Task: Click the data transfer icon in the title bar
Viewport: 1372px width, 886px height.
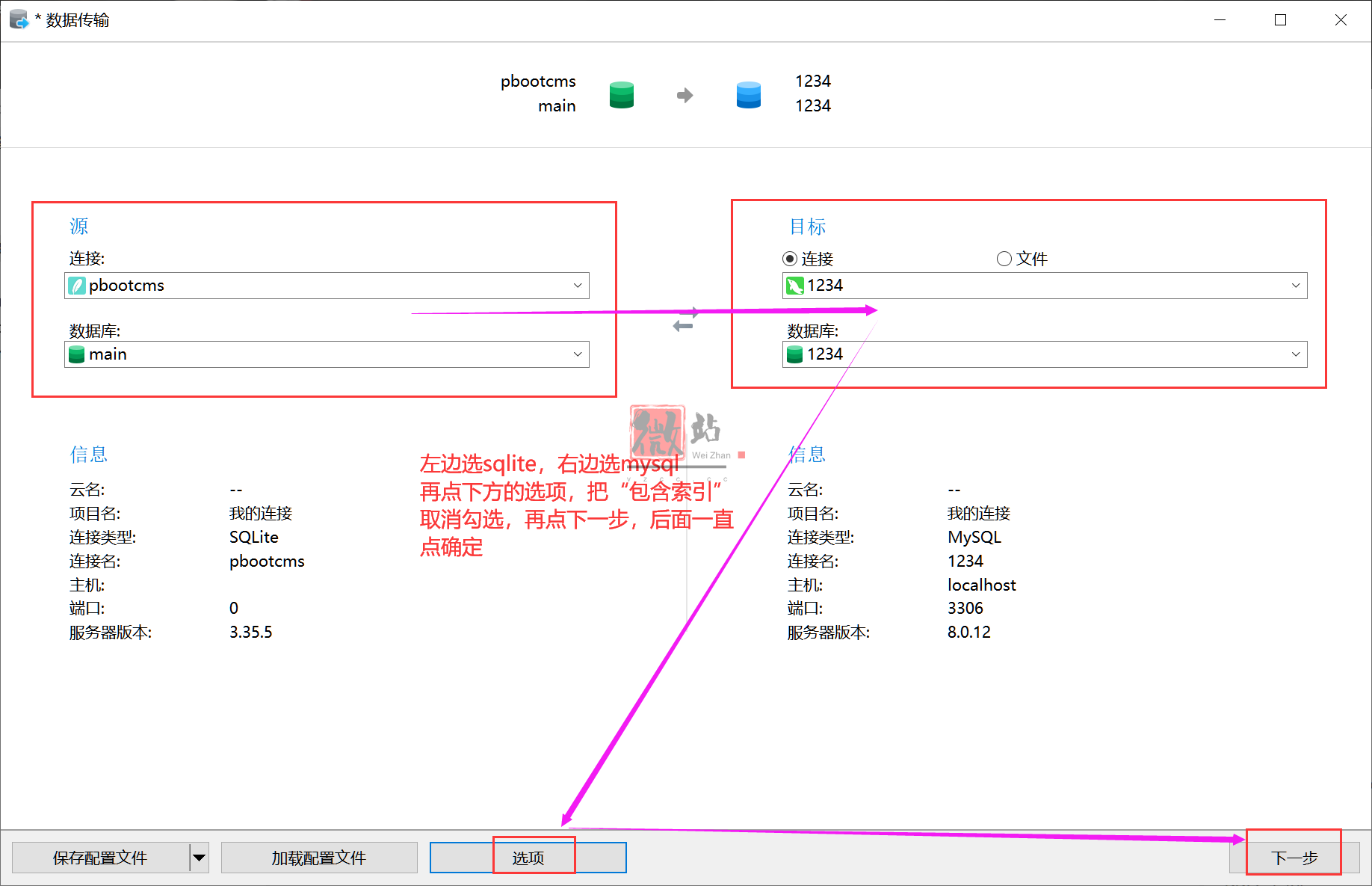Action: (16, 19)
